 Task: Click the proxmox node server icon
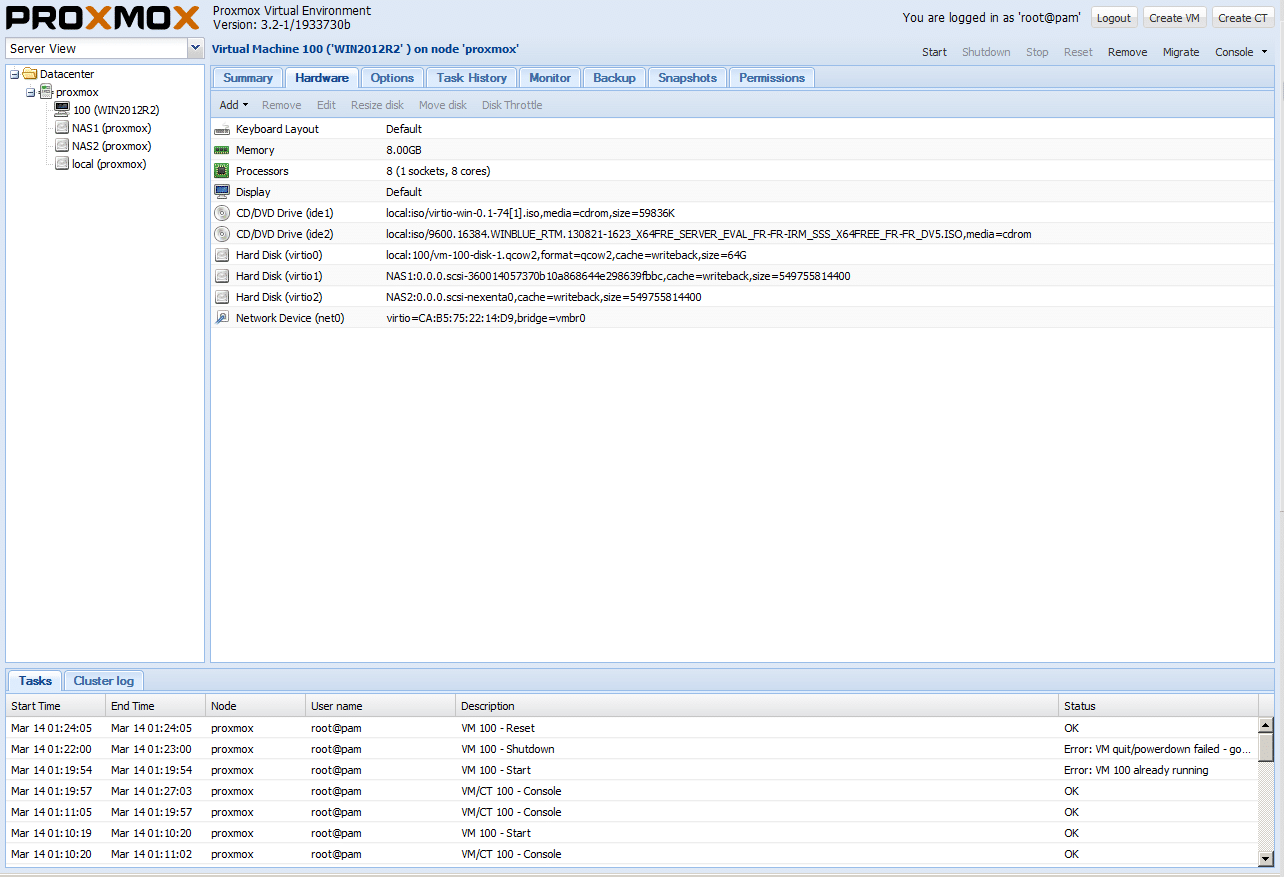tap(46, 92)
